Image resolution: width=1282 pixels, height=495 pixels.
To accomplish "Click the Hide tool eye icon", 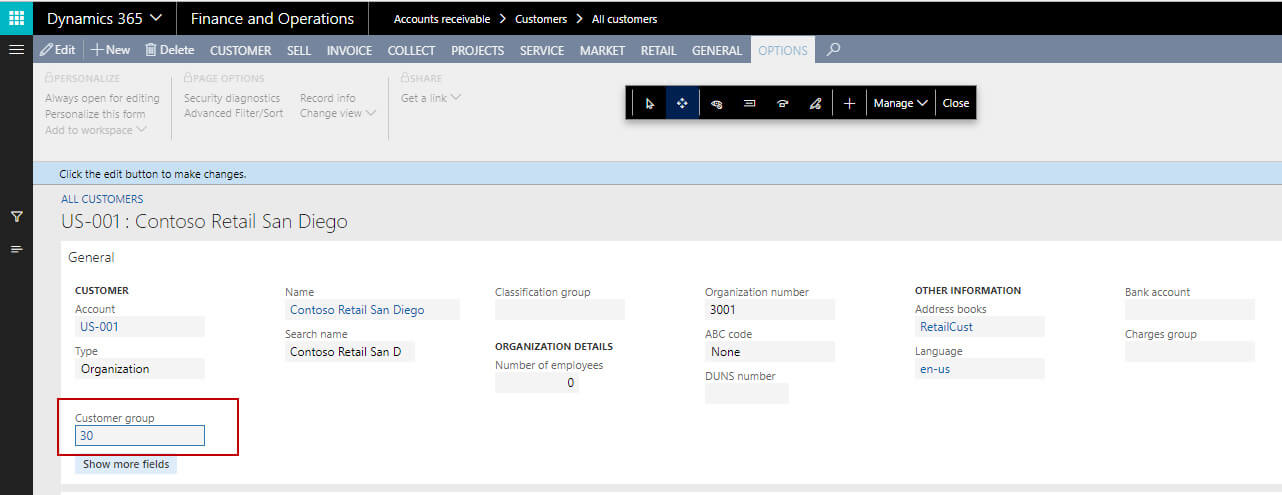I will point(716,103).
